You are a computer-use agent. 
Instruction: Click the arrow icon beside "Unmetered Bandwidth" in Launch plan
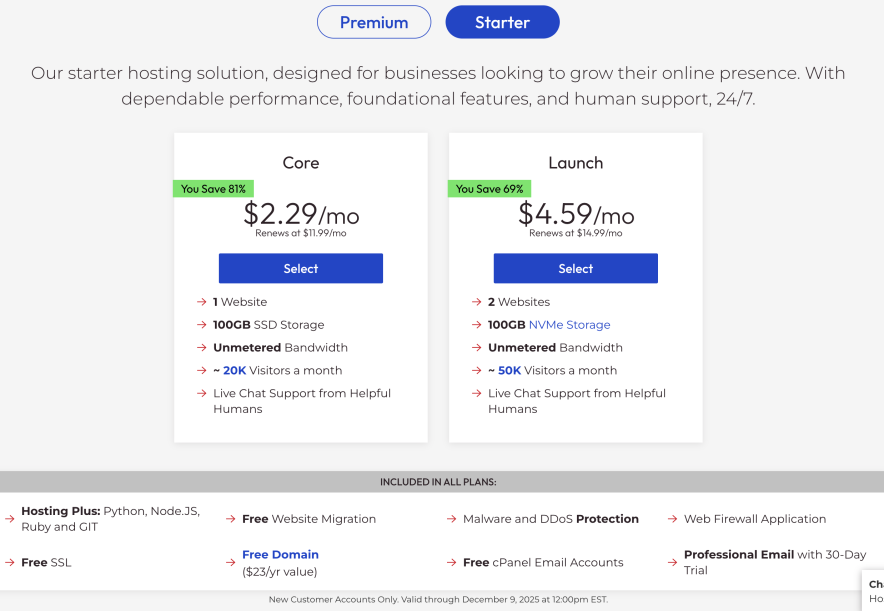point(475,347)
